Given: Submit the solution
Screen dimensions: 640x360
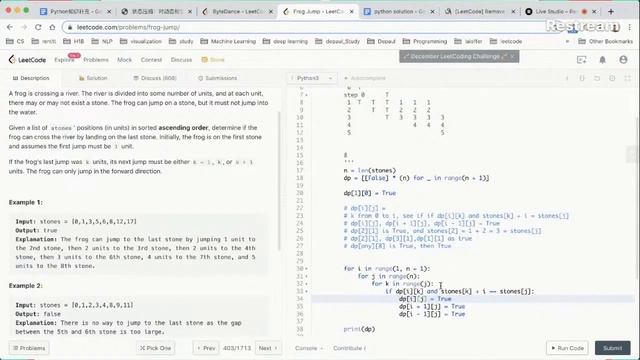Looking at the screenshot, I should point(613,348).
